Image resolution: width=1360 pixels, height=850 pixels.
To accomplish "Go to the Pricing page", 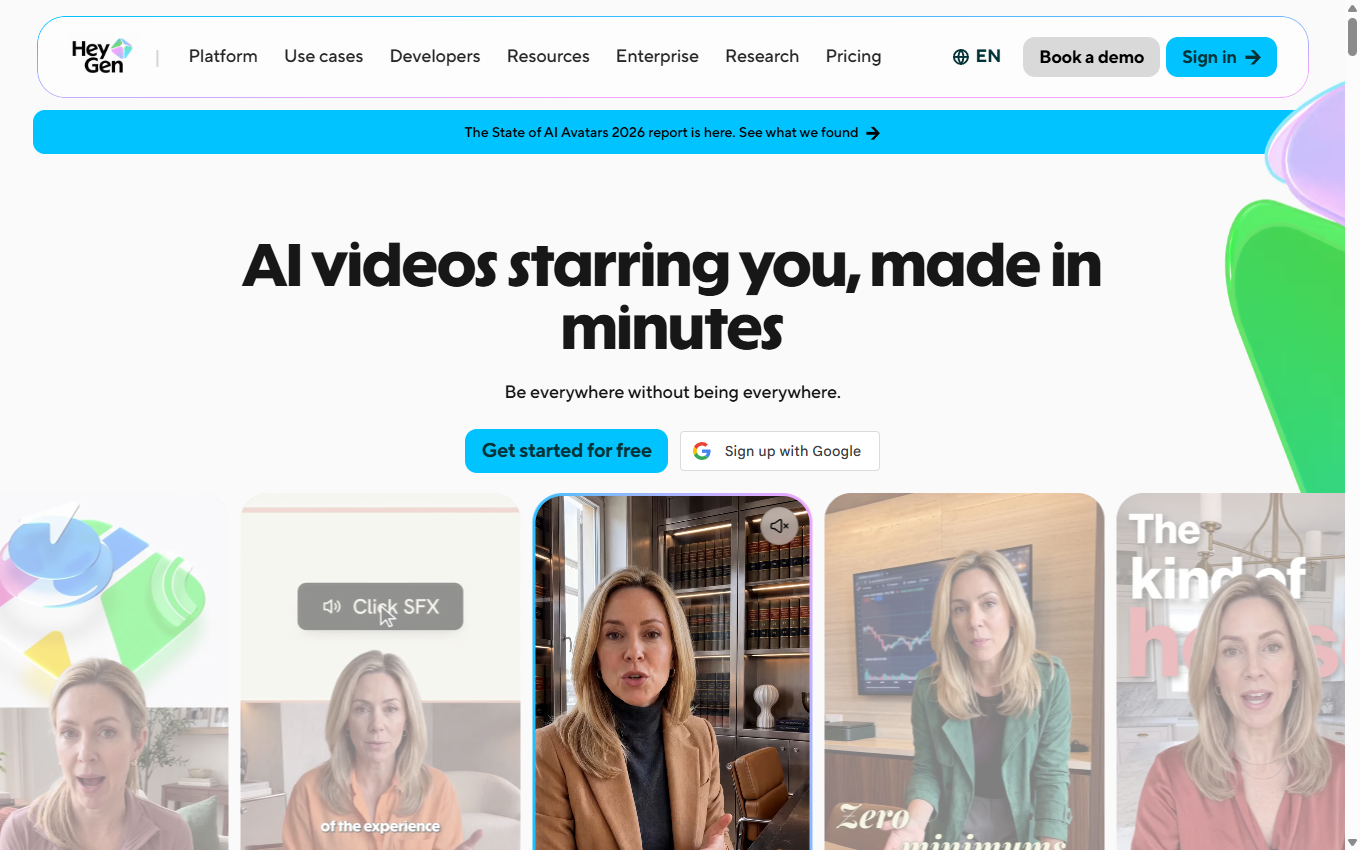I will point(853,56).
